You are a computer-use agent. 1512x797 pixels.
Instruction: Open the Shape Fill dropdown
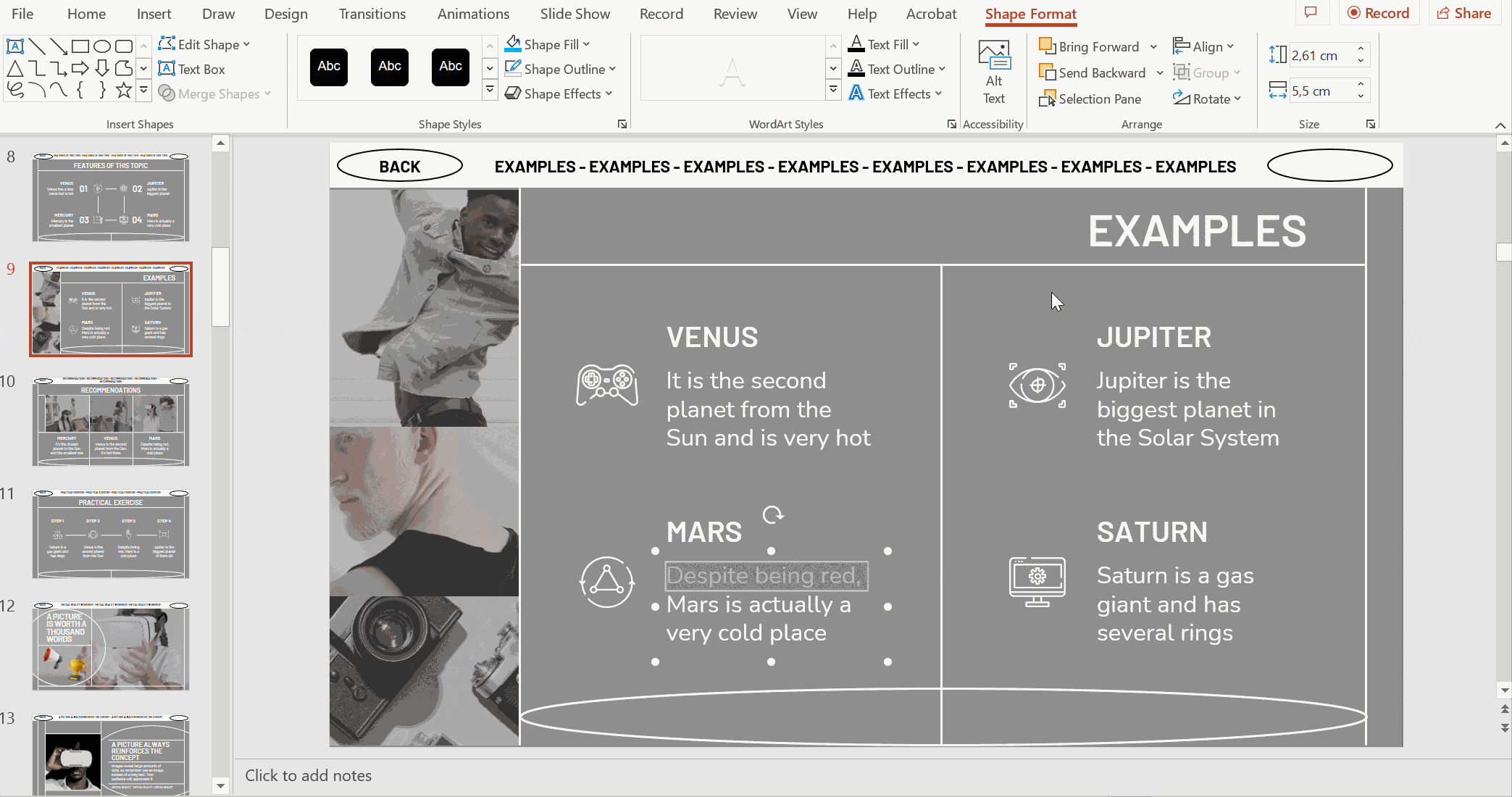click(x=548, y=44)
